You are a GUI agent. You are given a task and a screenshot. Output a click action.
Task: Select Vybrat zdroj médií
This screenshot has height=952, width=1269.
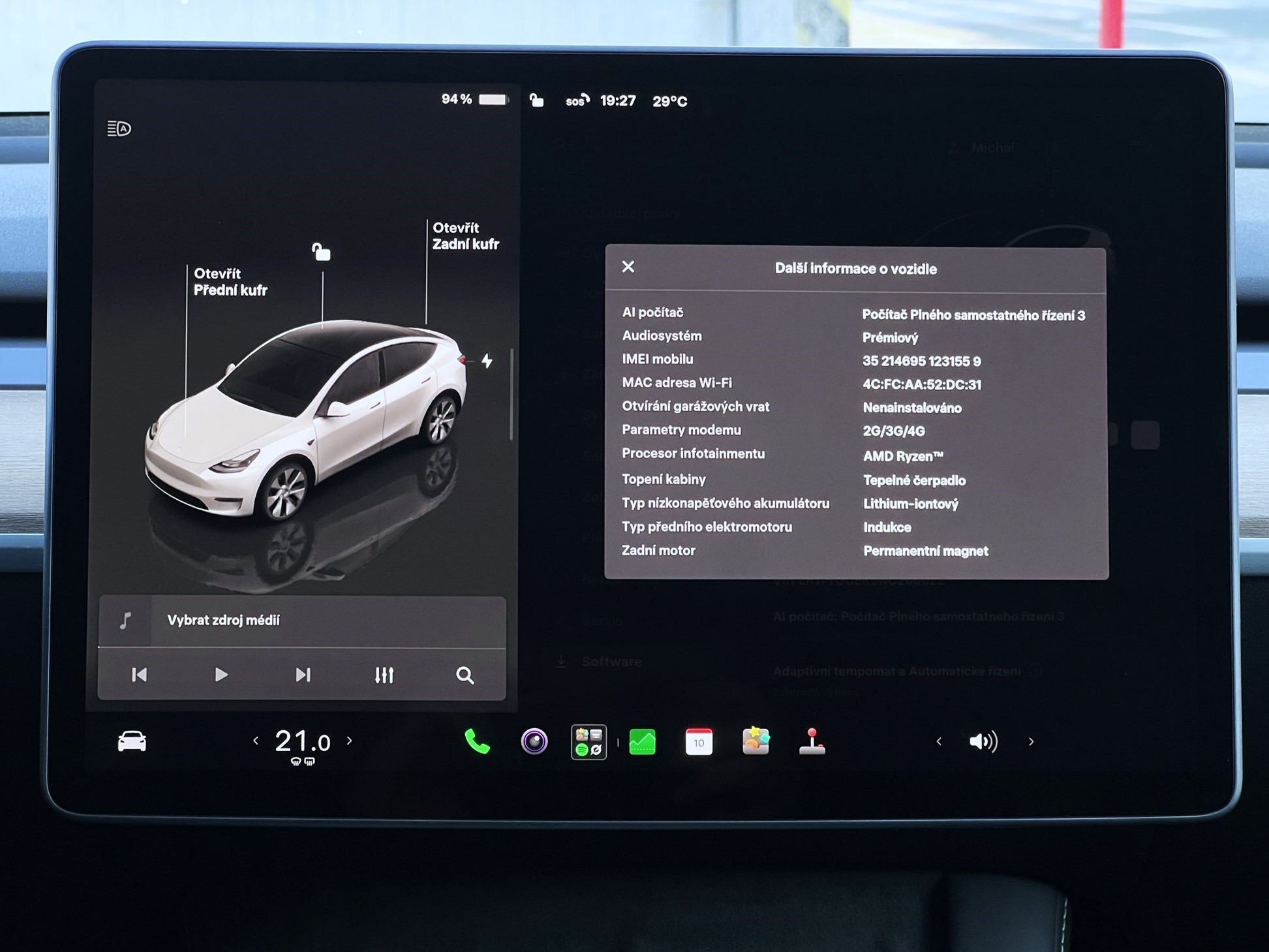(x=223, y=621)
